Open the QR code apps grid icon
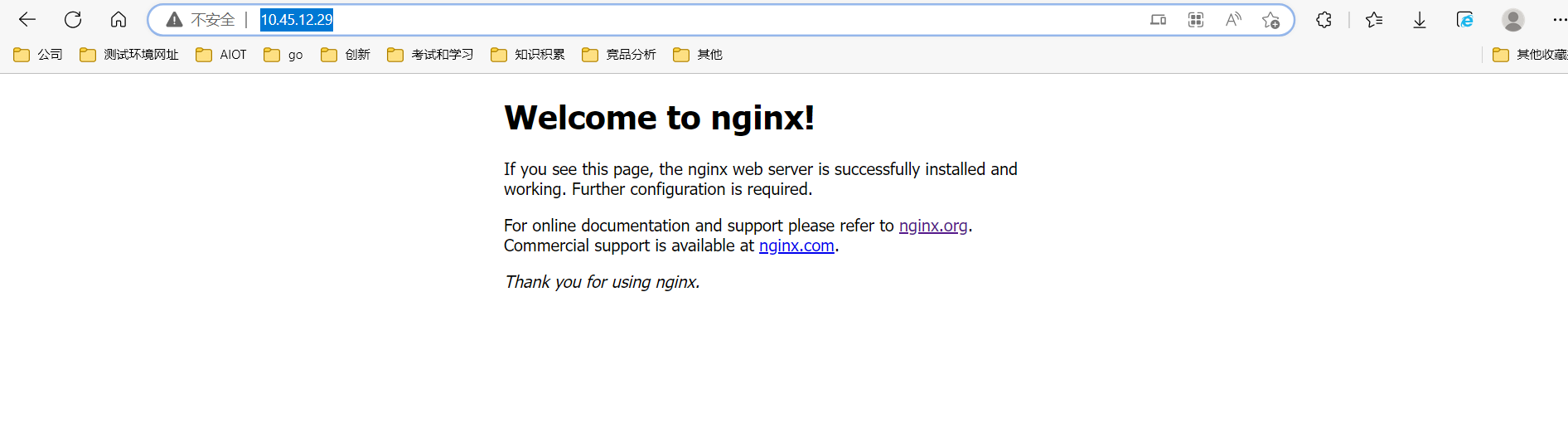Viewport: 1568px width, 433px height. tap(1195, 20)
